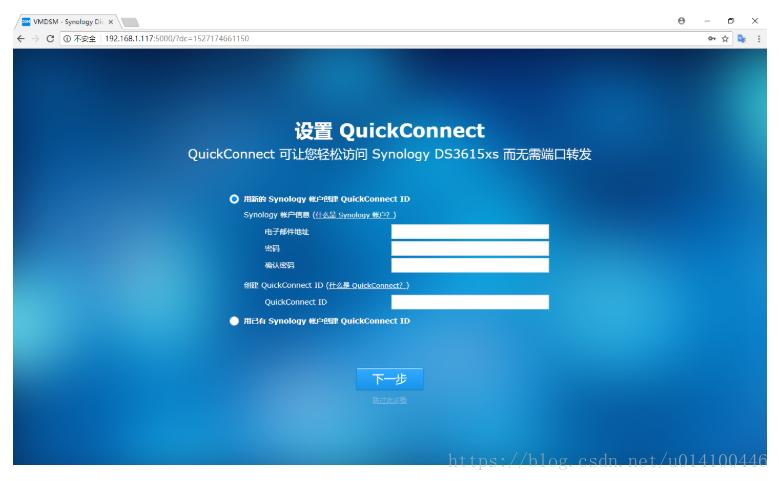779x481 pixels.
Task: Click the QuickConnect ID input field
Action: pyautogui.click(x=470, y=302)
